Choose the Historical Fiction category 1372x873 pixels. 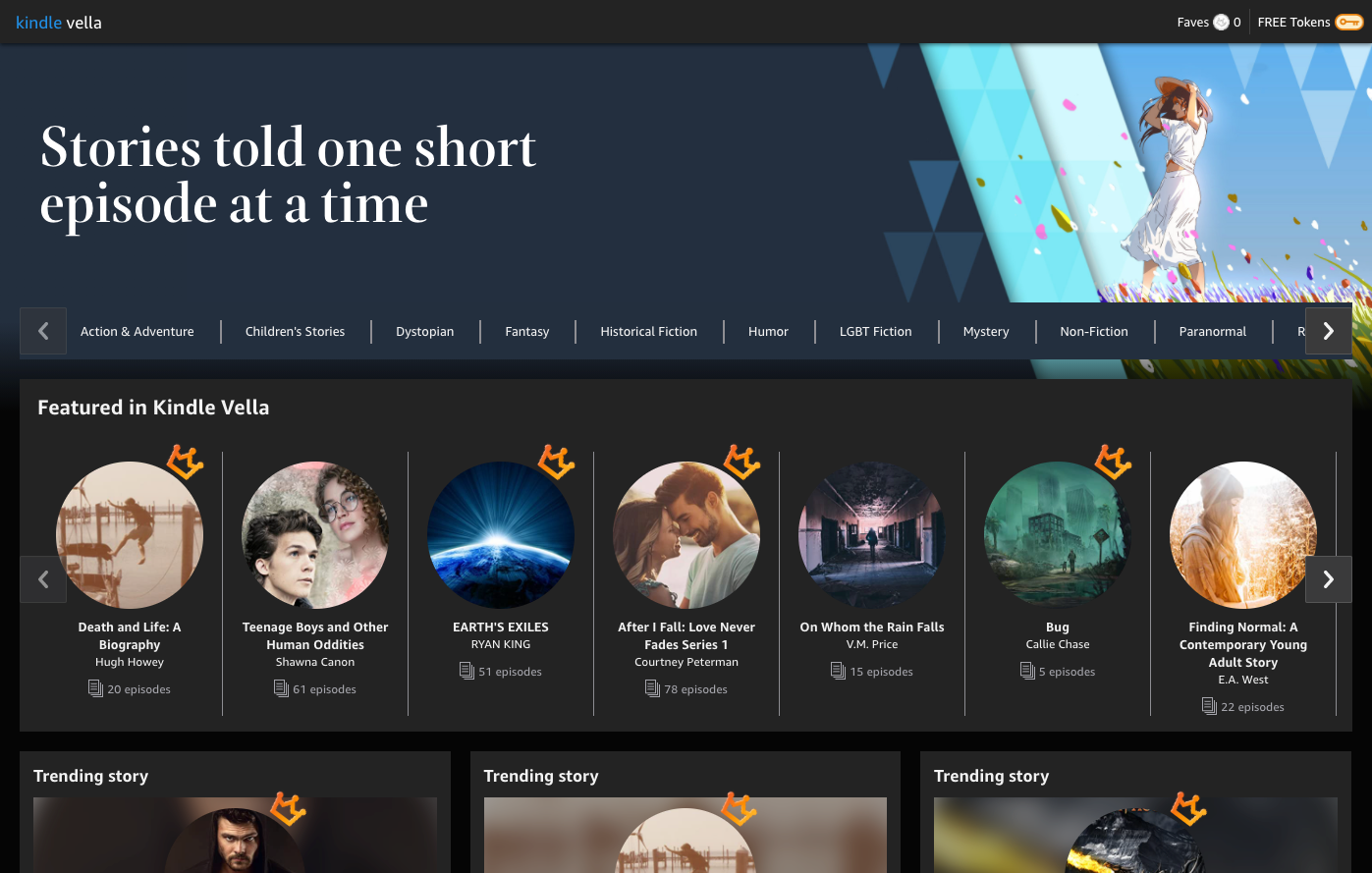click(649, 331)
